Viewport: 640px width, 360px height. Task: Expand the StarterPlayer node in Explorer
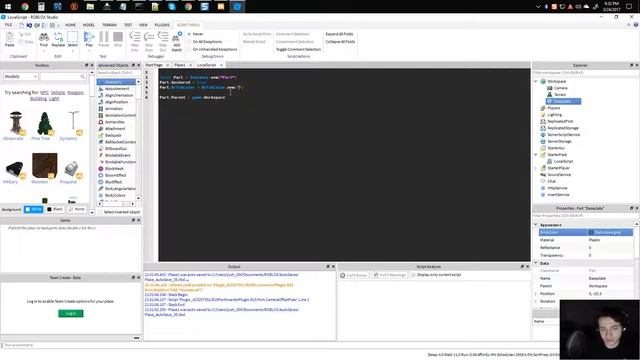pos(536,168)
